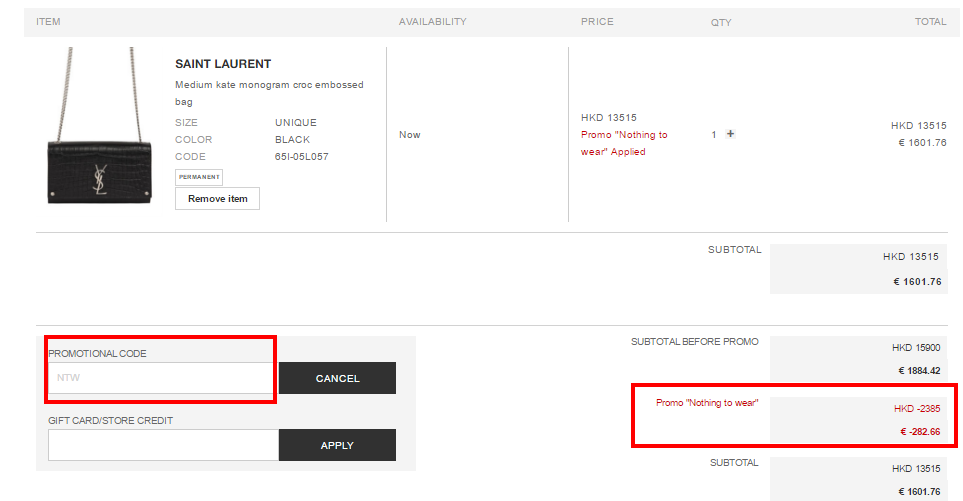The width and height of the screenshot is (963, 501).
Task: Click the euro discount € -282.66
Action: (920, 432)
